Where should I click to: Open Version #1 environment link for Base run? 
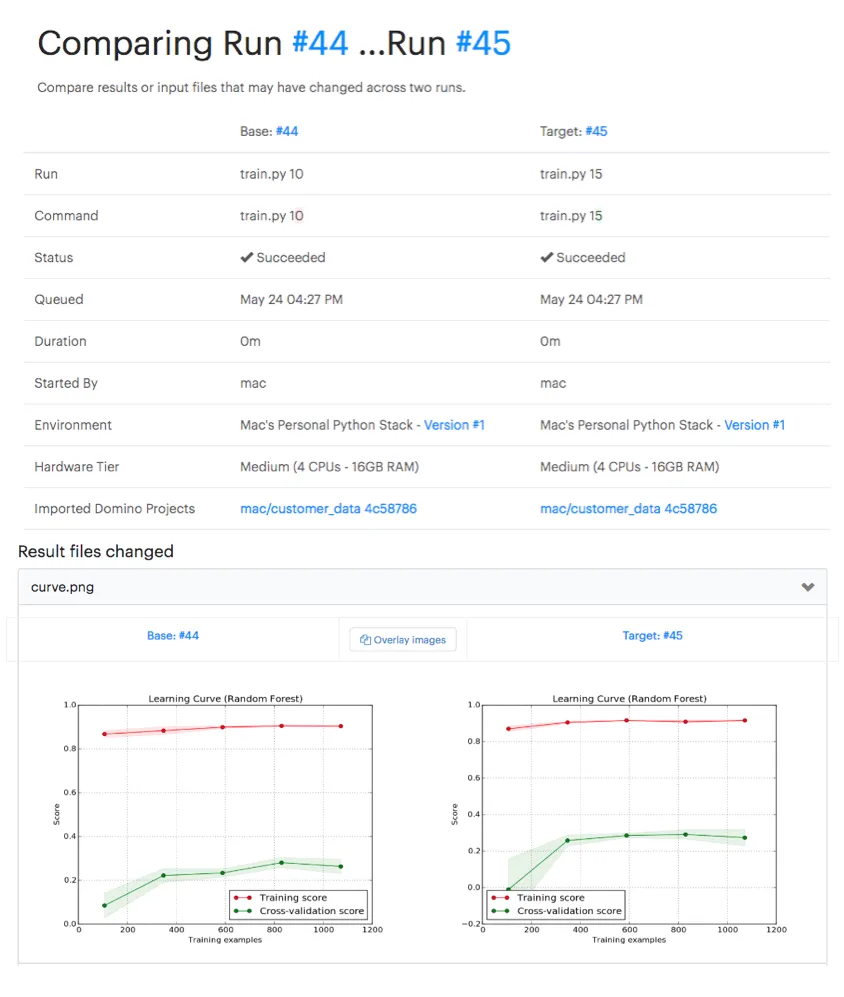(454, 425)
